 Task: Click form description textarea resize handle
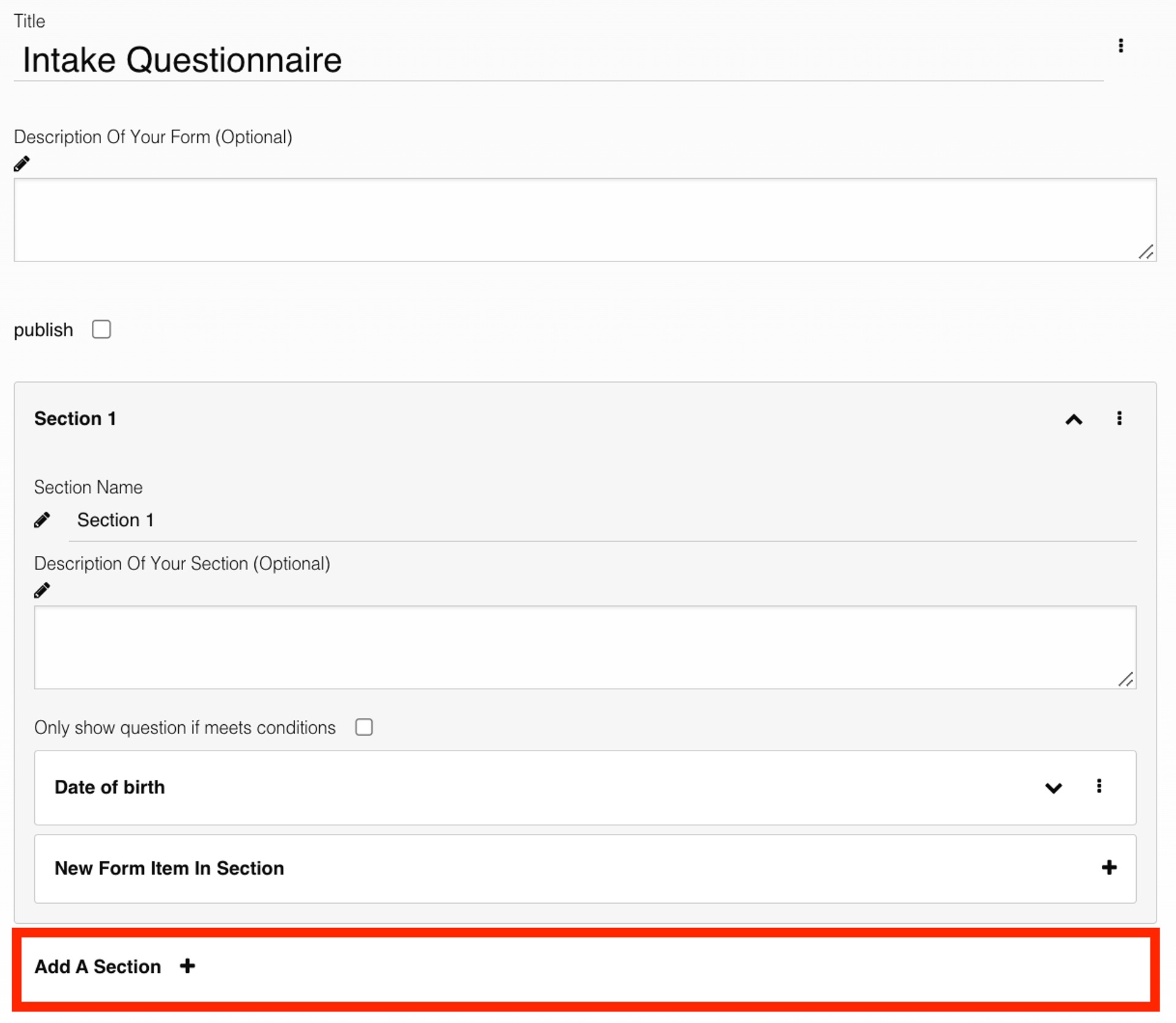click(1146, 252)
